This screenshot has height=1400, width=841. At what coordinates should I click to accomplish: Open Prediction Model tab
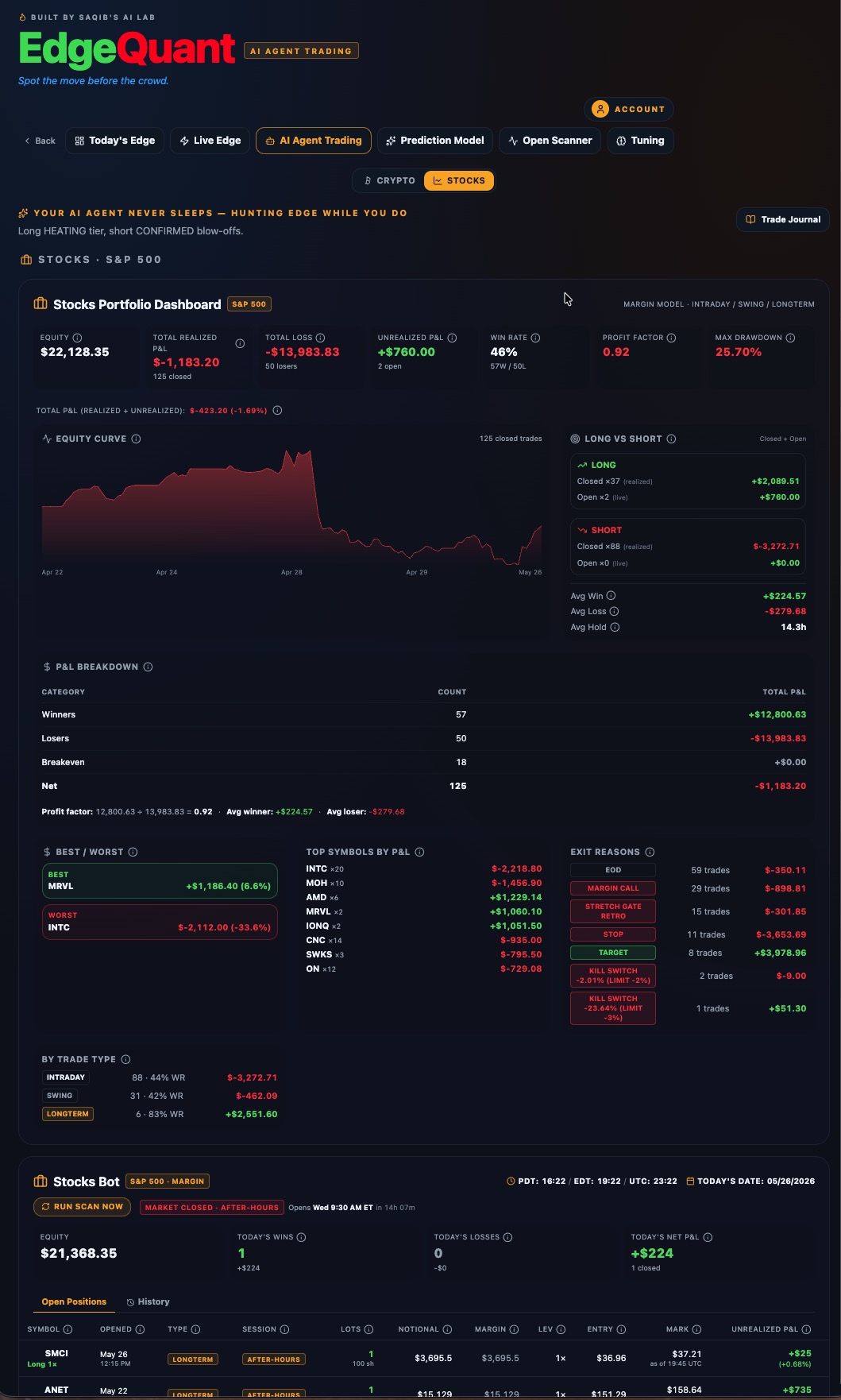click(x=435, y=141)
